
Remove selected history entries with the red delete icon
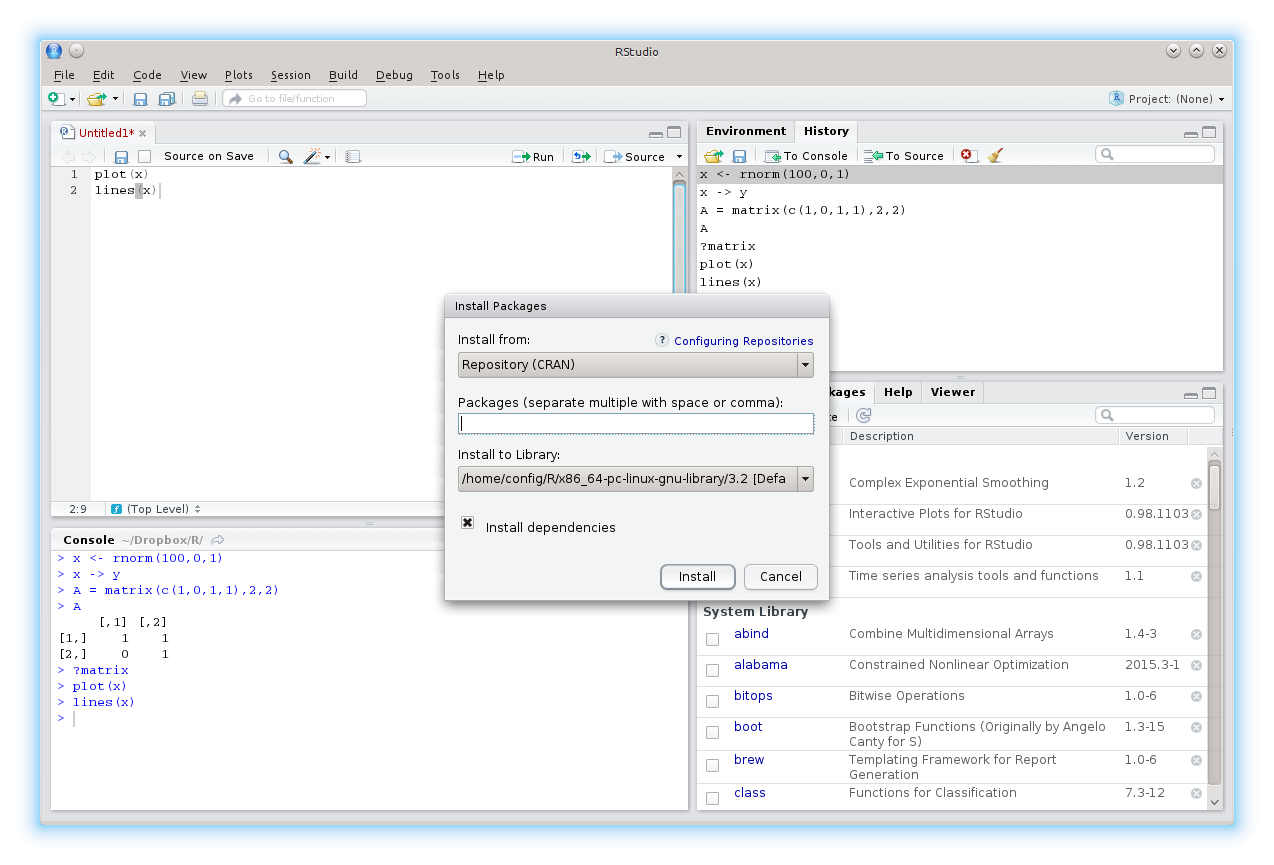pyautogui.click(x=966, y=155)
